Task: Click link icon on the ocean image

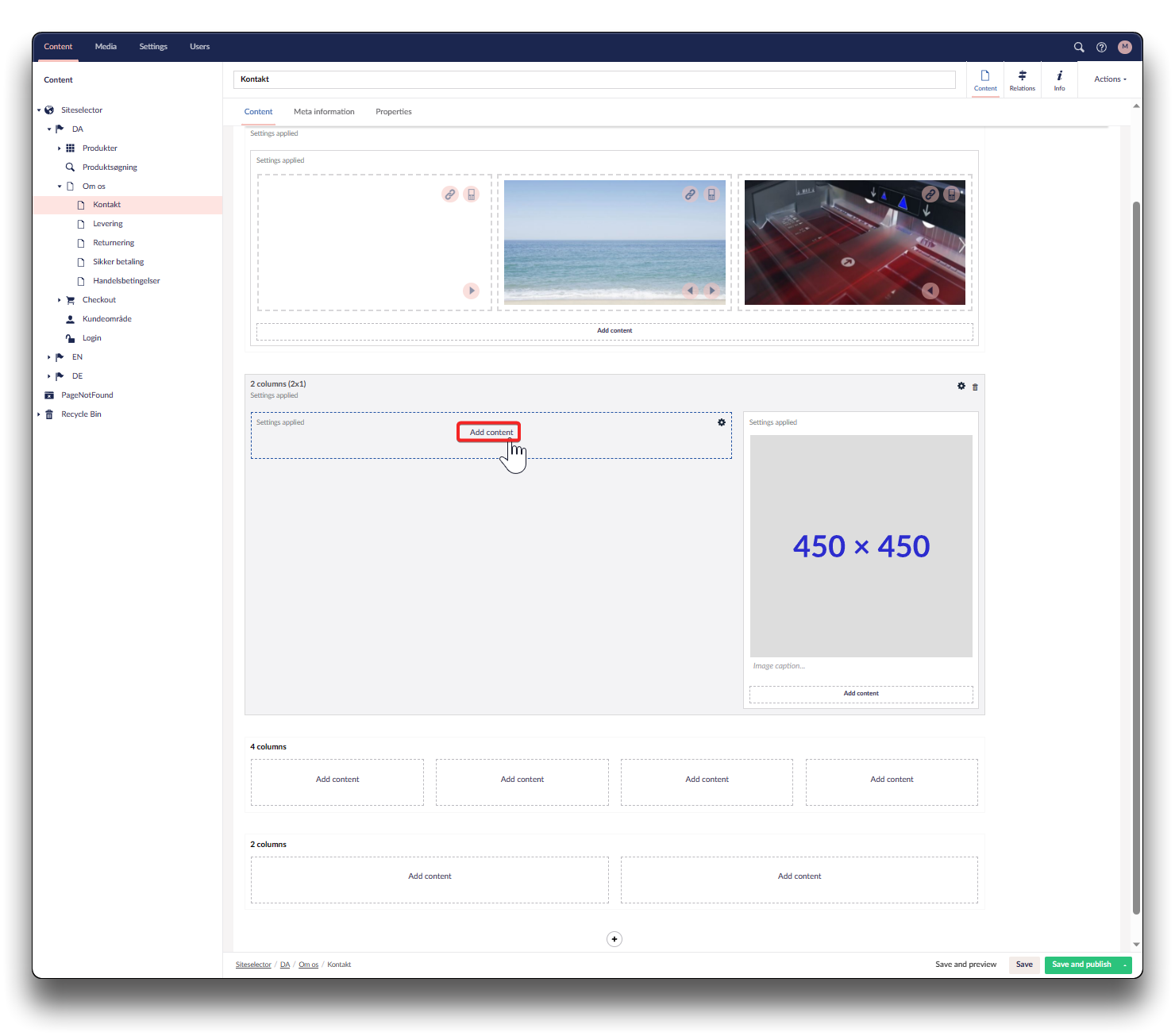Action: tap(690, 194)
